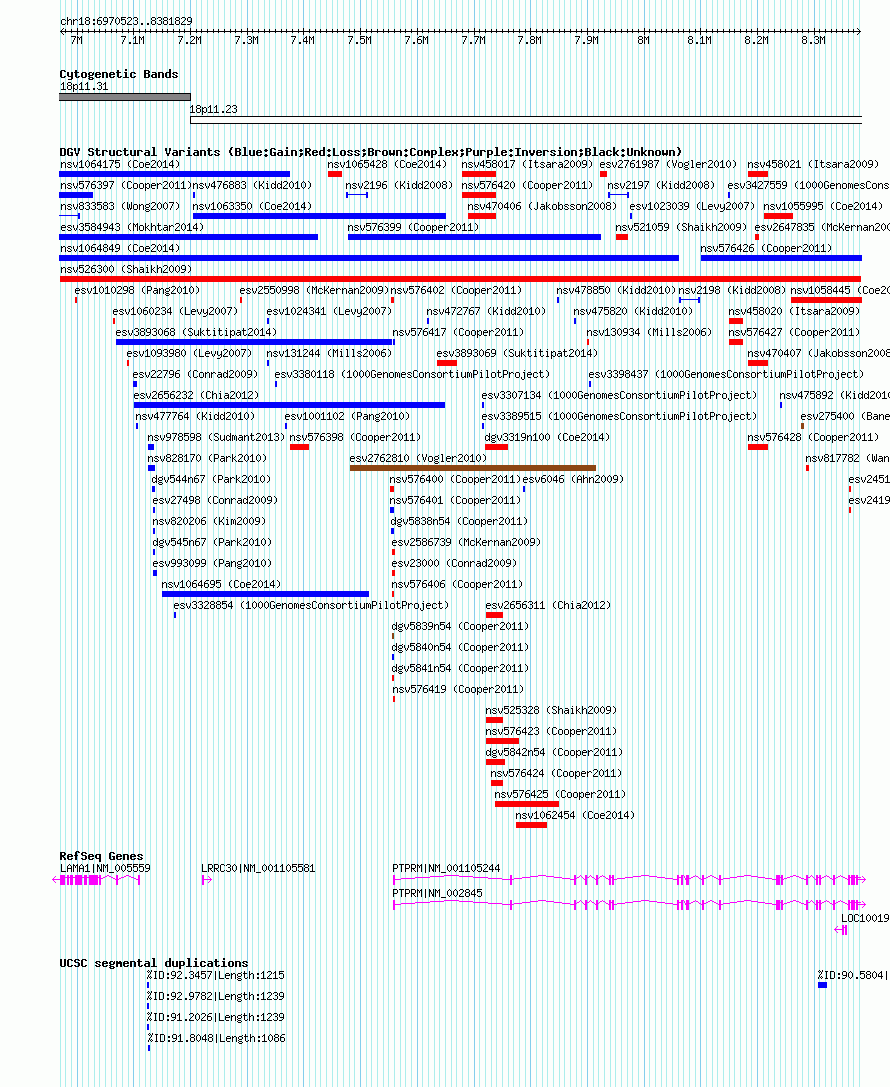The image size is (890, 1087).
Task: Click nsv130934 (Mills2006) label
Action: tap(649, 332)
